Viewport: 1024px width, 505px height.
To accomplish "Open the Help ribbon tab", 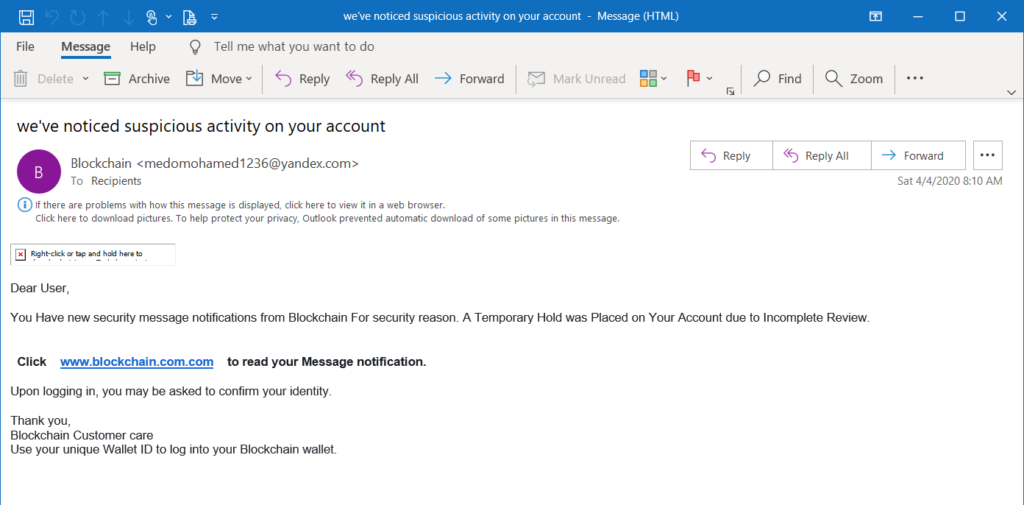I will coord(143,47).
